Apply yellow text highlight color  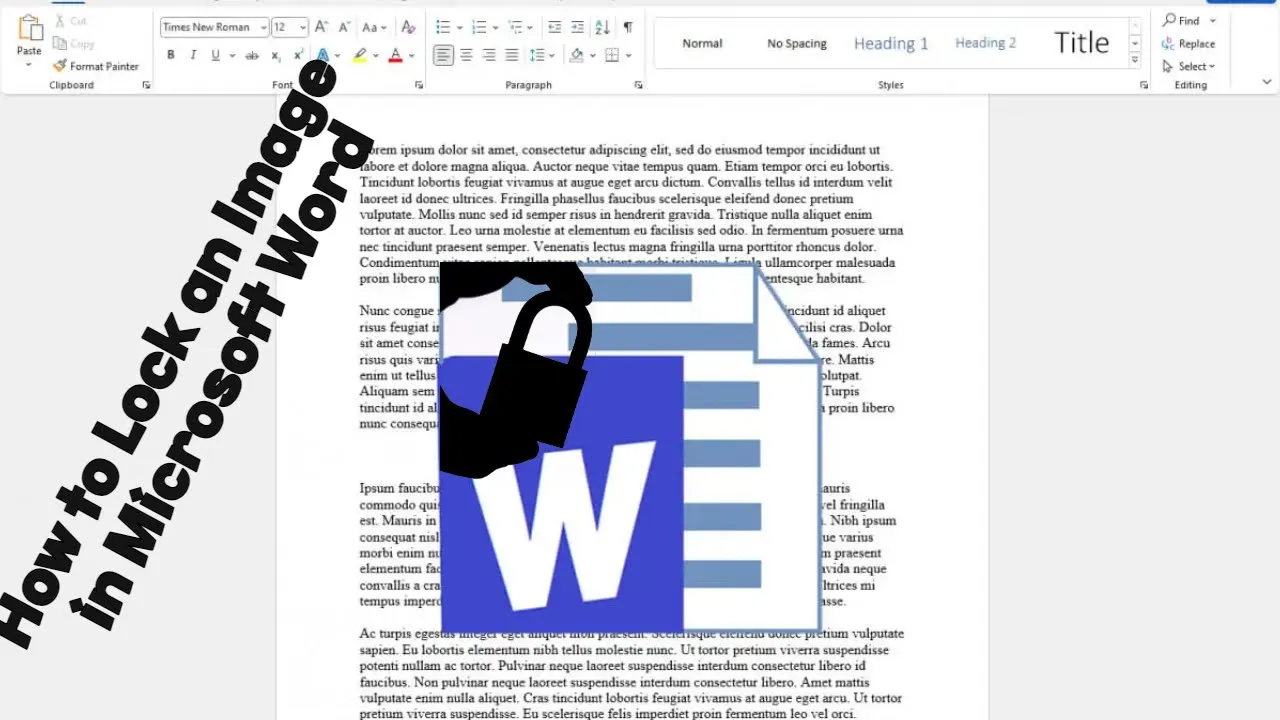360,55
